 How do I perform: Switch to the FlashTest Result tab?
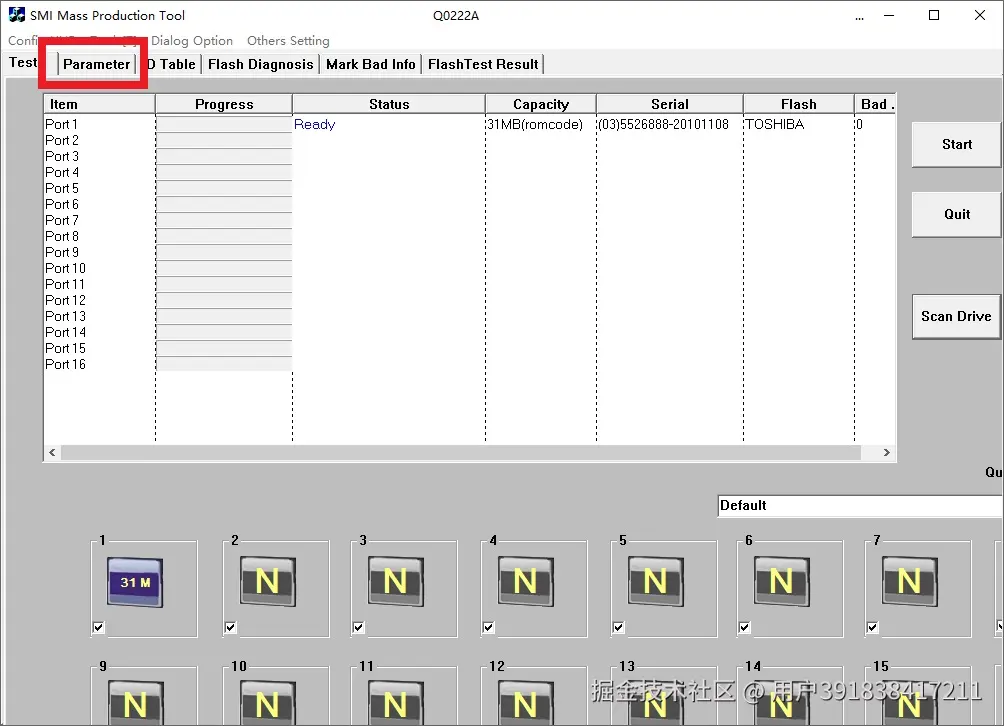483,64
